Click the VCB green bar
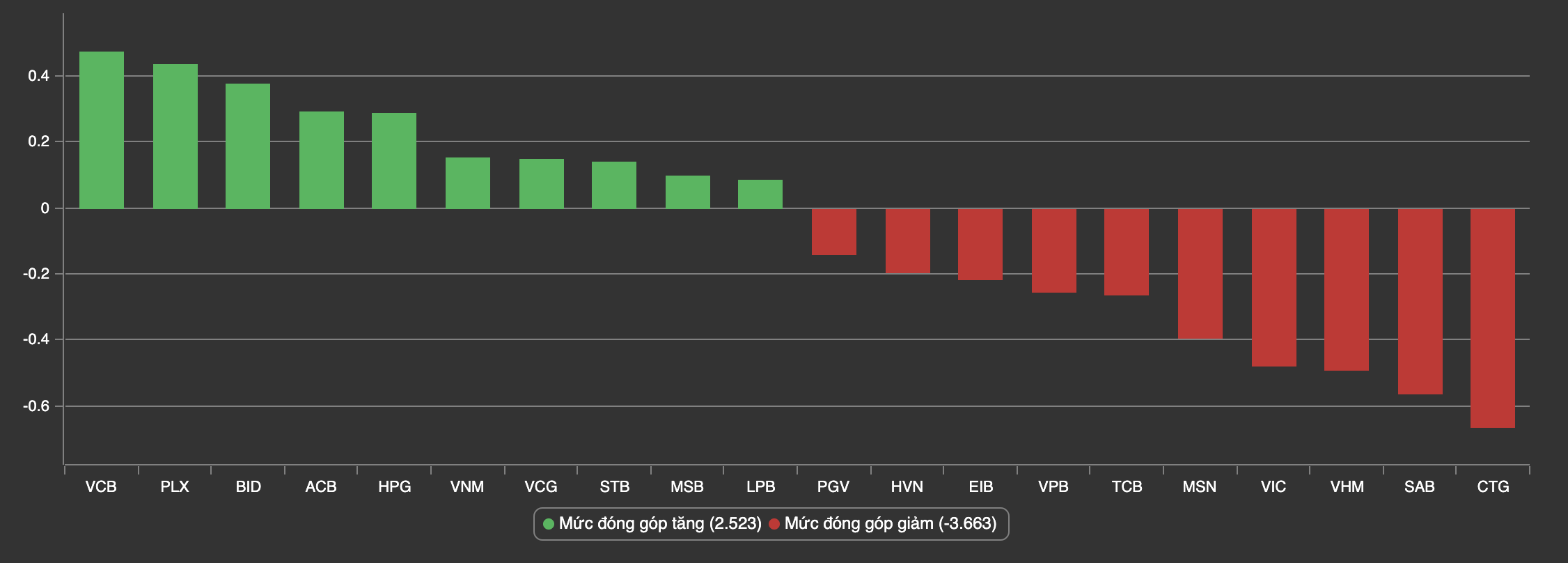Screen dimensions: 1568x563 (102, 130)
